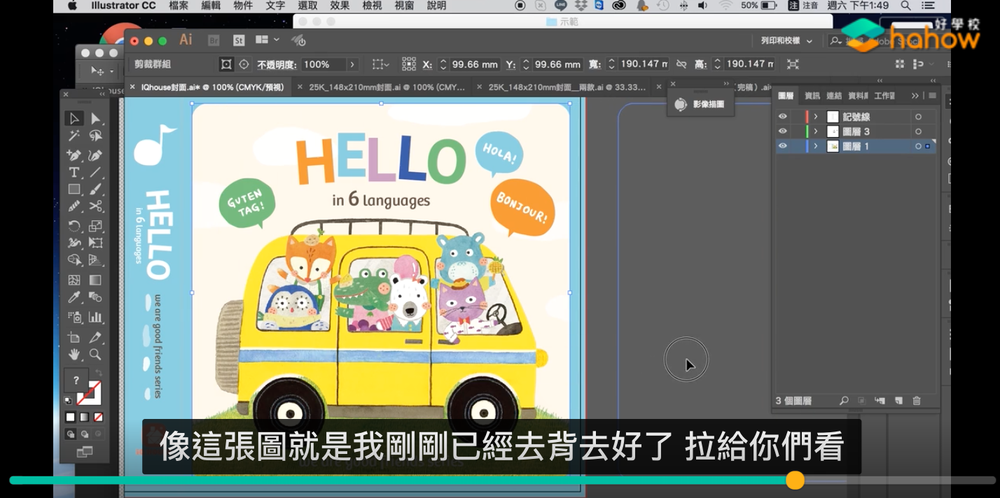
Task: Click the height 高 value field
Action: coord(750,64)
